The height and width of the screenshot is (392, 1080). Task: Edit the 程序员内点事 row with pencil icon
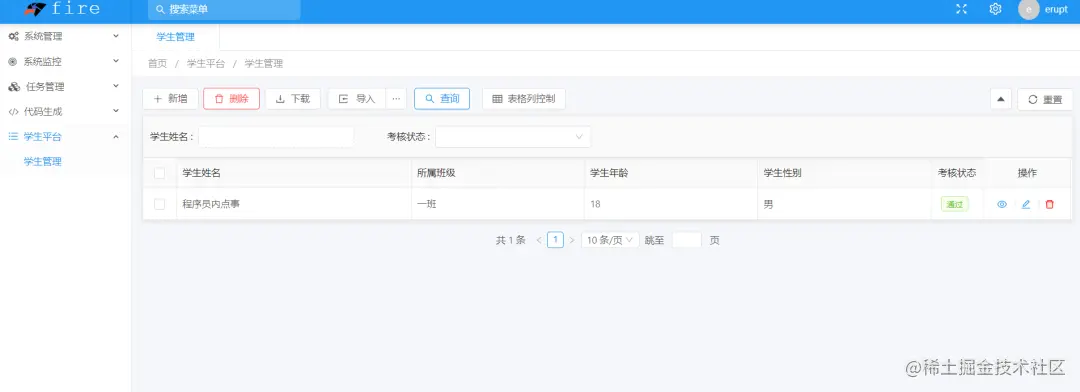1026,205
